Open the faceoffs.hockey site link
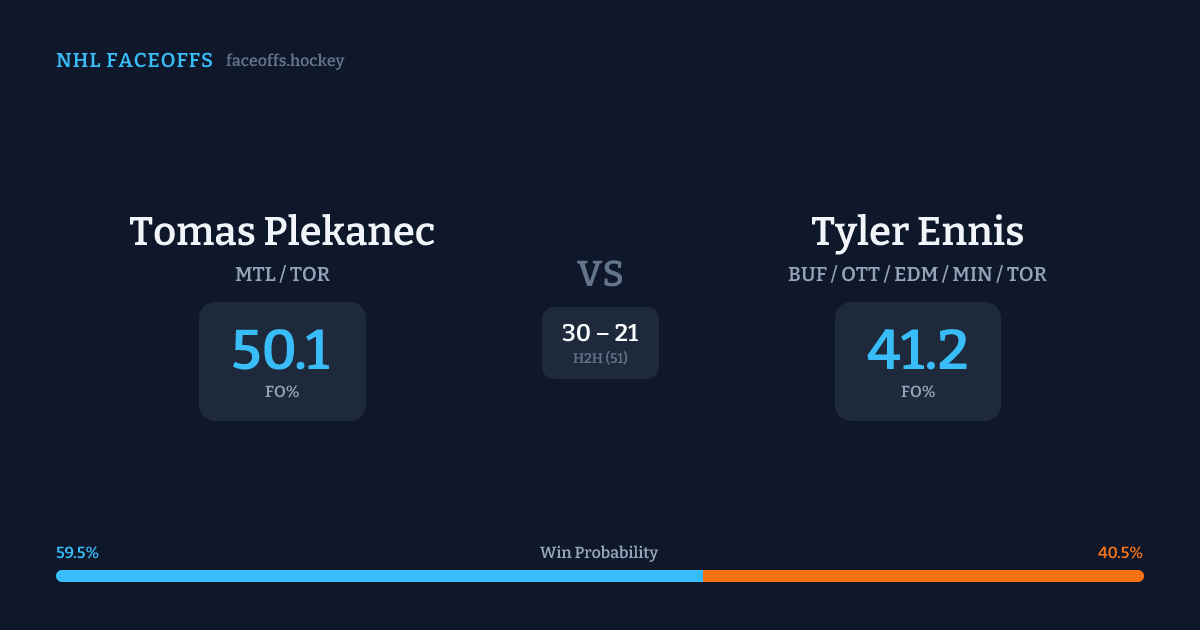 click(x=285, y=61)
